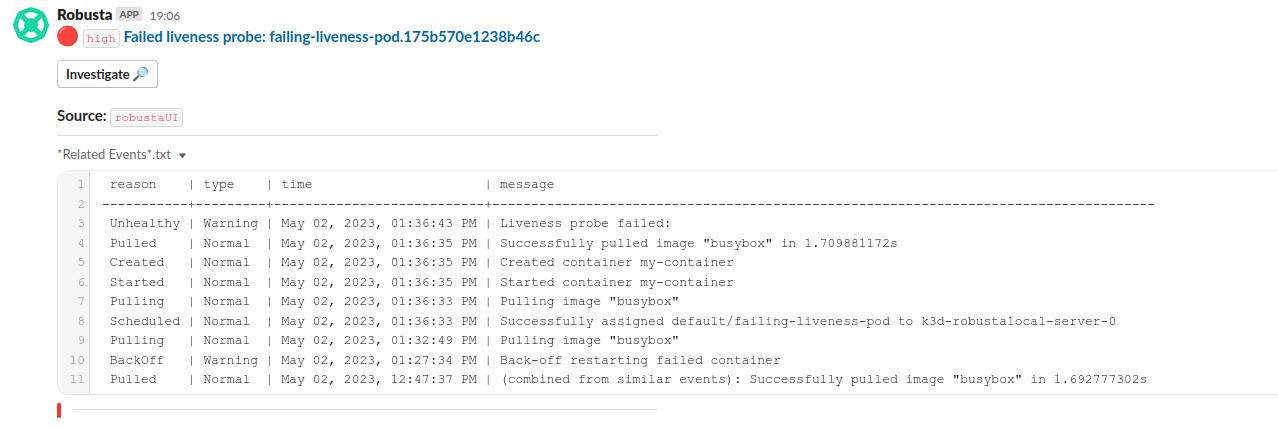Click line number 11 in the snippet
Viewport: 1278px width, 427px height.
pos(77,380)
